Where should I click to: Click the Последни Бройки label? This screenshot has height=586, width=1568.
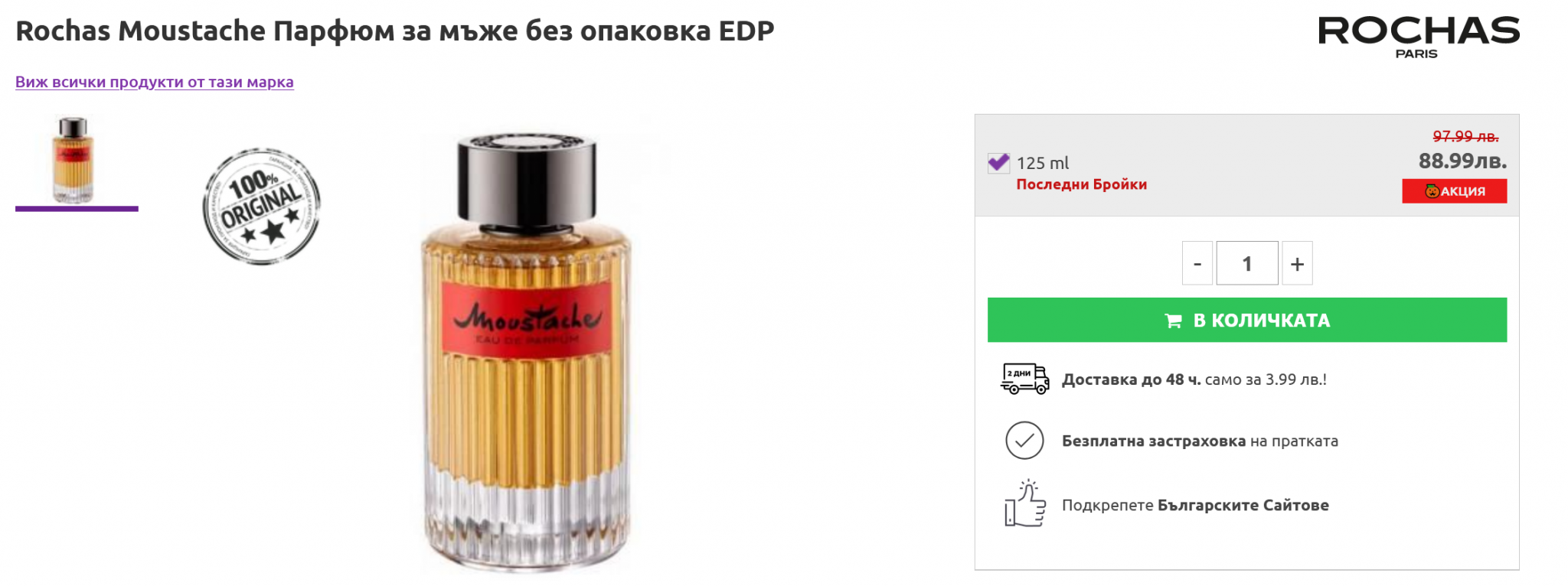click(x=1082, y=184)
